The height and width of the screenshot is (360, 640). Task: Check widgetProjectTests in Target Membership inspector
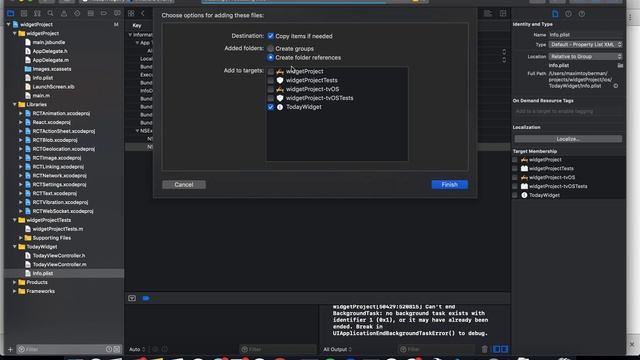click(x=515, y=169)
